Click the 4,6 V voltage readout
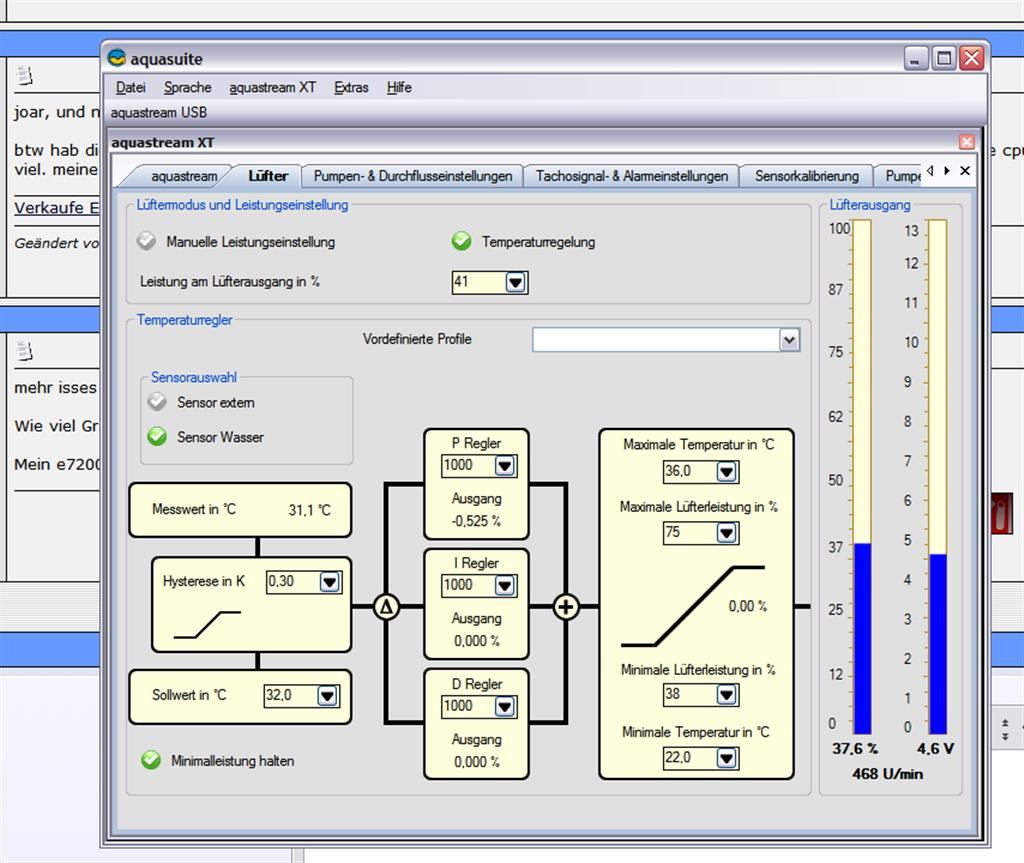 [x=935, y=749]
